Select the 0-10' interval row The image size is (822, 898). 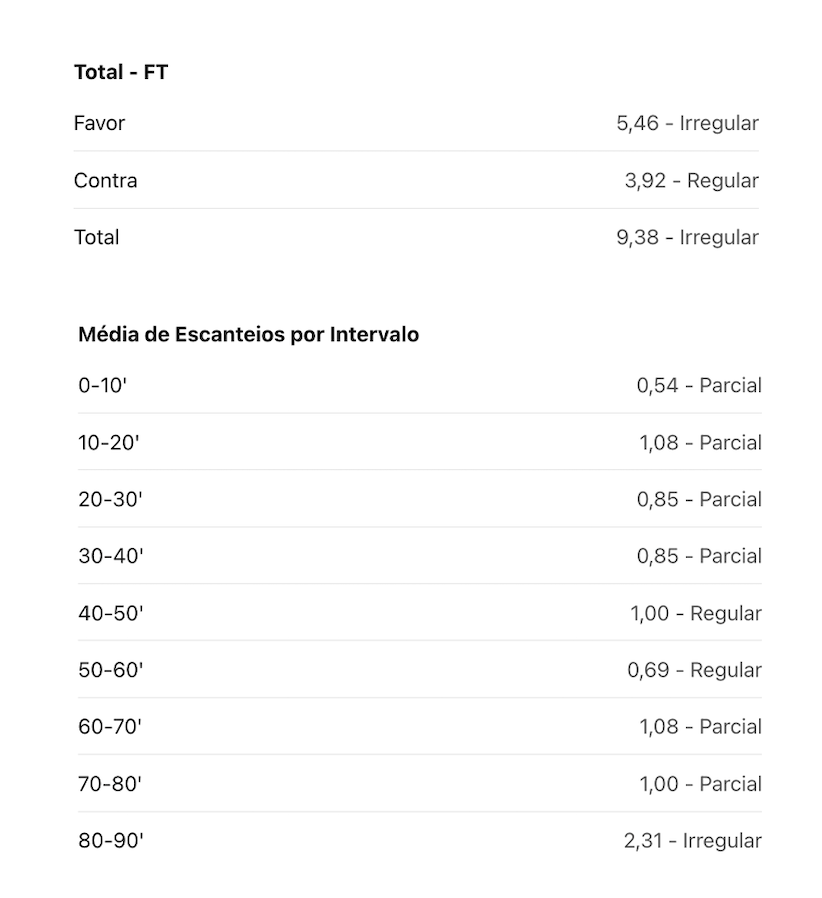point(420,385)
